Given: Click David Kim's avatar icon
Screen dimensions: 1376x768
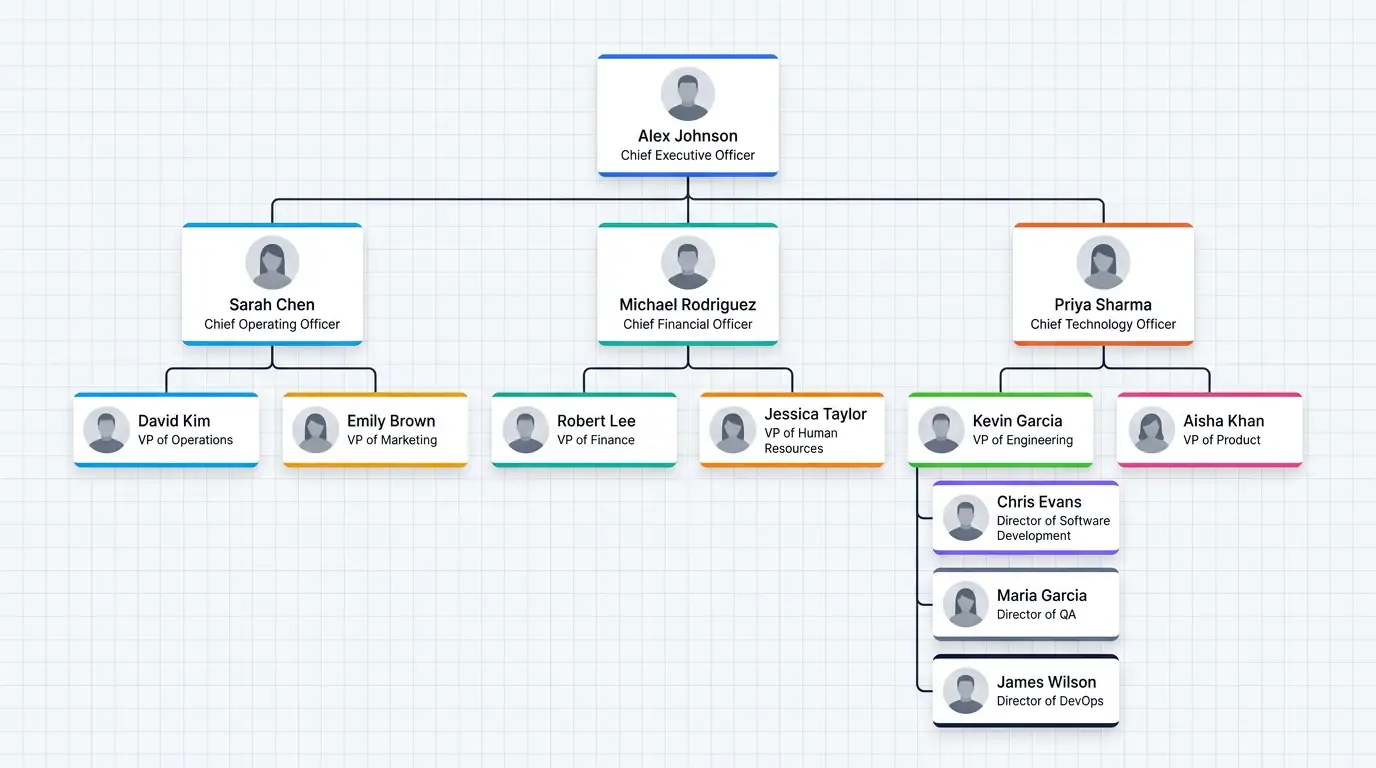Looking at the screenshot, I should [107, 430].
